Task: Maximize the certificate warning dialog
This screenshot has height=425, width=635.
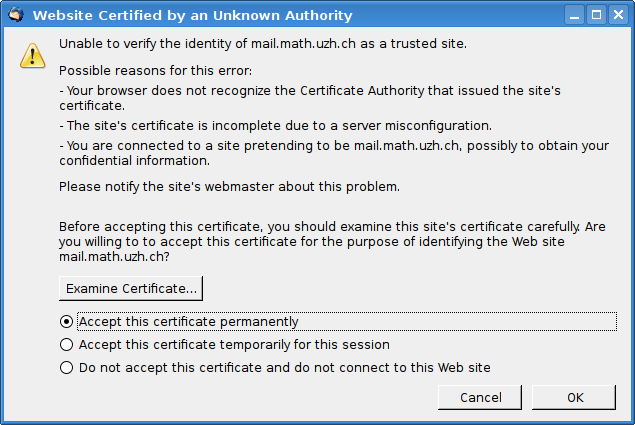Action: [x=596, y=15]
